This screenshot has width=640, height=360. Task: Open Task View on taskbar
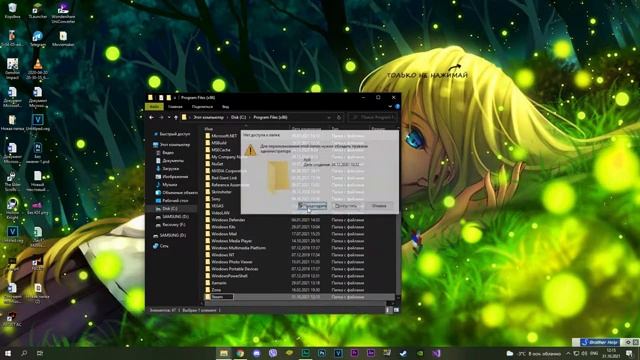pos(40,353)
